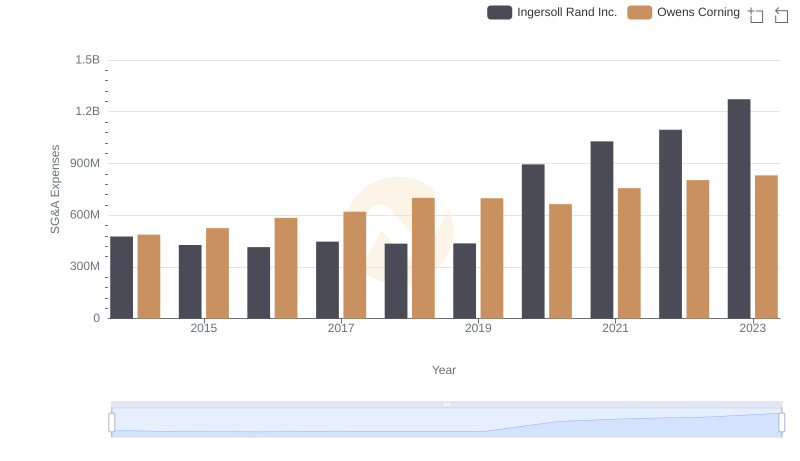The height and width of the screenshot is (461, 800).
Task: Toggle Ingersoll Rand Inc. legend swatch
Action: pos(499,12)
